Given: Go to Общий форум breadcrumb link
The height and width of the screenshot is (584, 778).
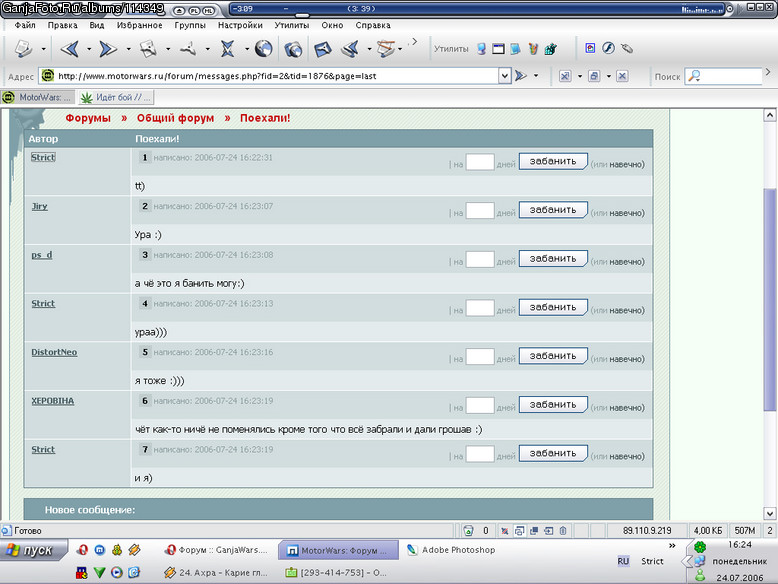Looking at the screenshot, I should click(176, 118).
